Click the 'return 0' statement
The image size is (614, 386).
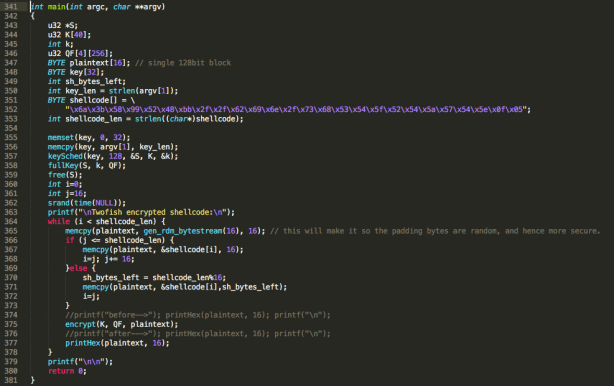click(67, 371)
